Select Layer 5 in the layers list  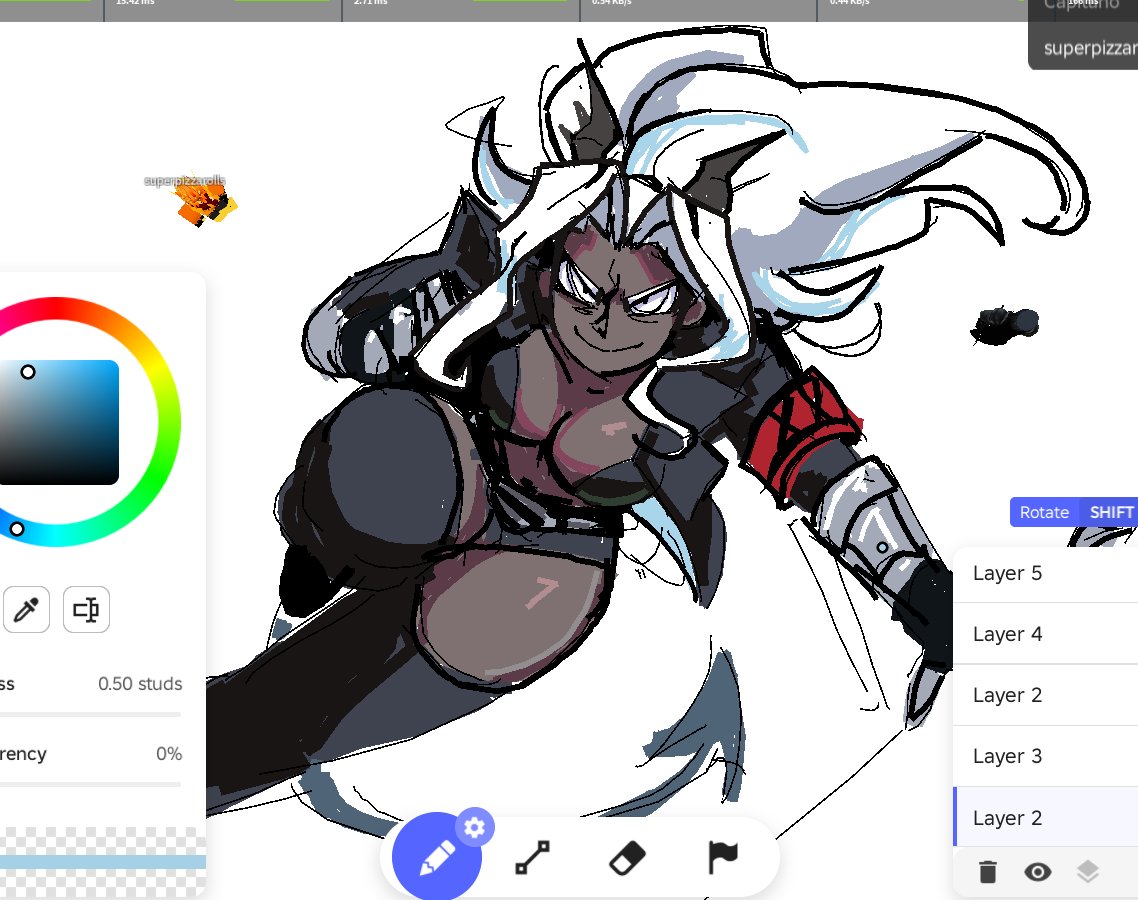coord(1045,573)
